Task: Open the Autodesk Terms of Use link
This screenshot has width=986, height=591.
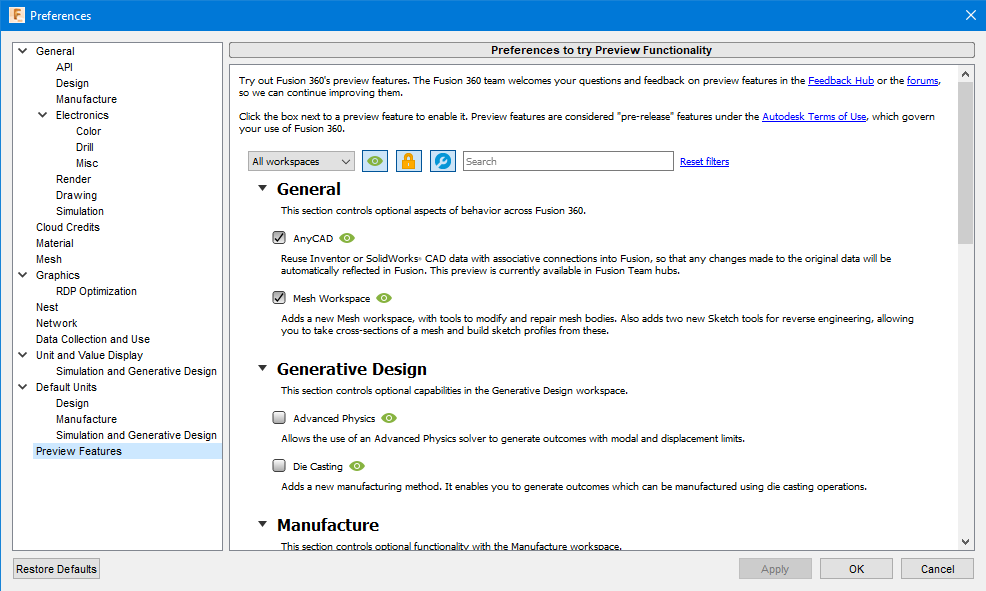Action: point(814,116)
